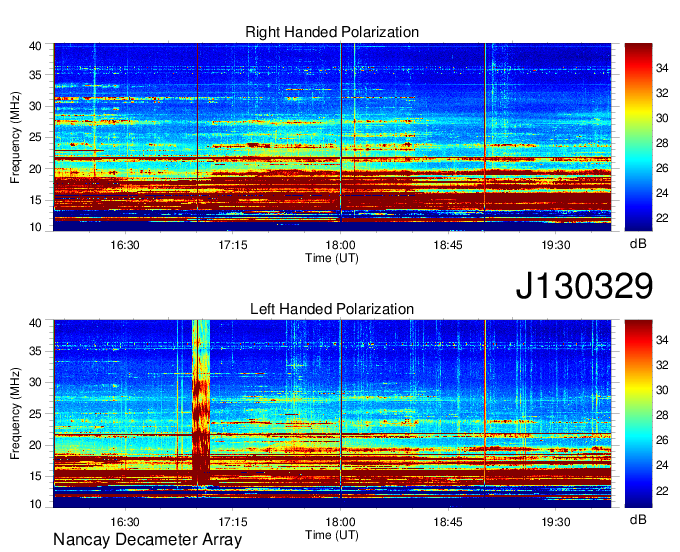Image resolution: width=680 pixels, height=552 pixels.
Task: Click the 25 MHz tick label on the bottom plot
Action: [x=35, y=414]
